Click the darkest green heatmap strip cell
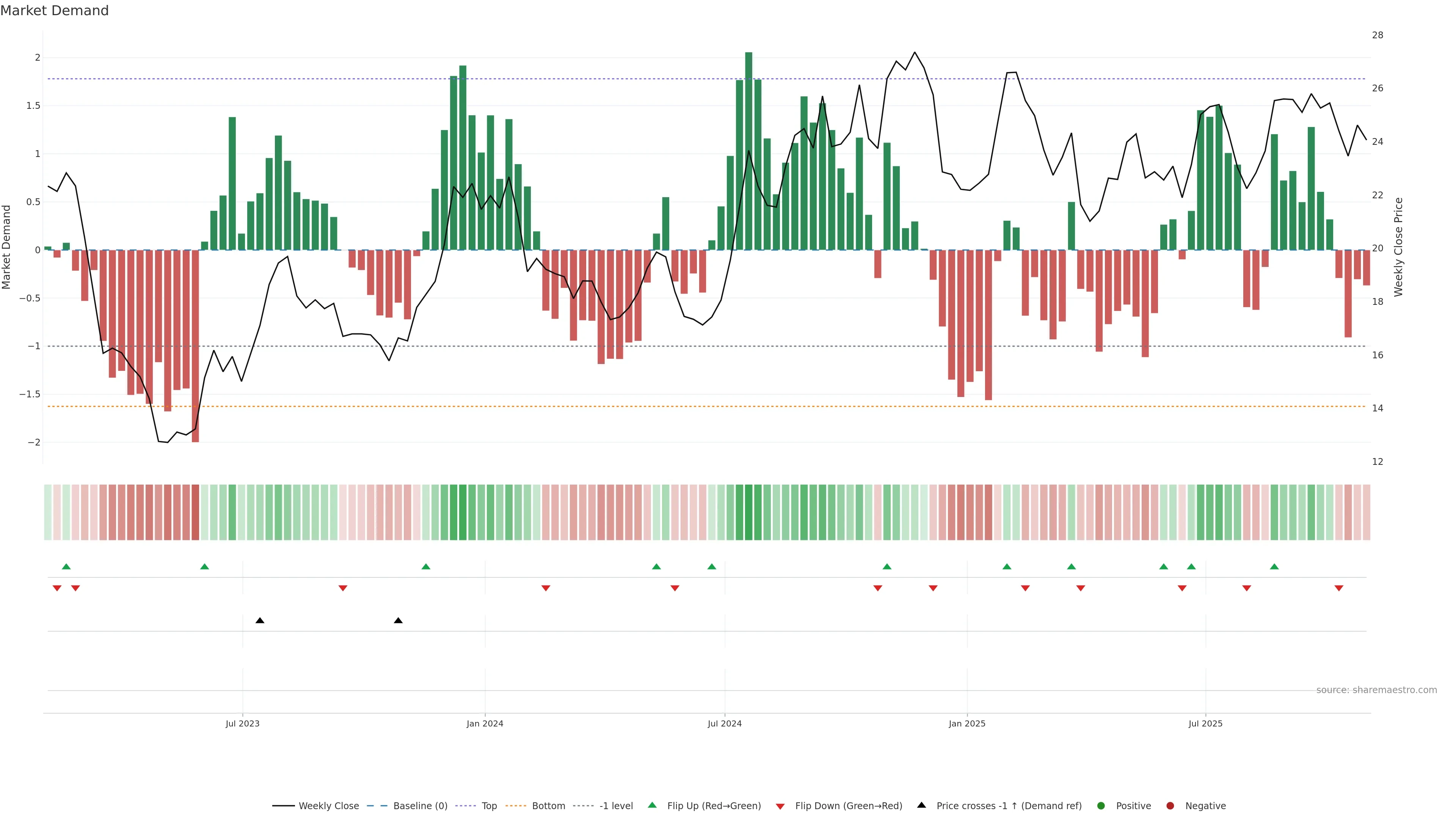The width and height of the screenshot is (1456, 819). click(748, 512)
